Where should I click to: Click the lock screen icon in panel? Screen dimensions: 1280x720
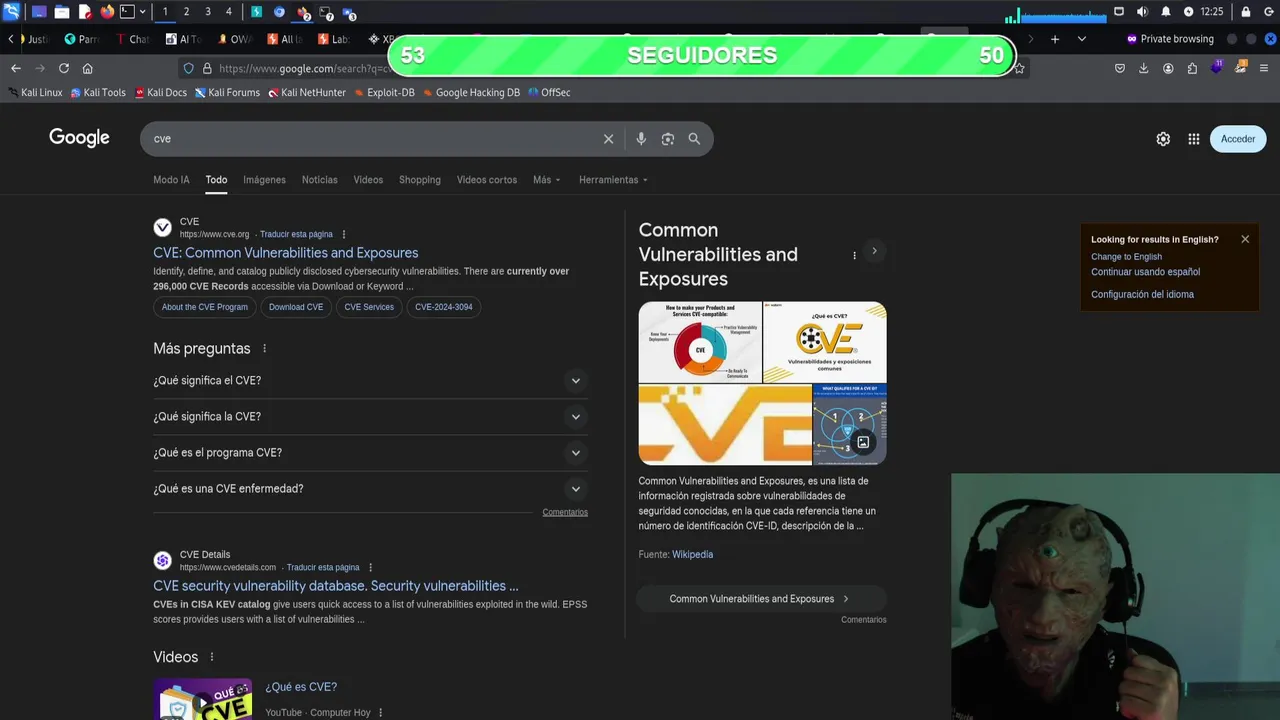(1246, 12)
